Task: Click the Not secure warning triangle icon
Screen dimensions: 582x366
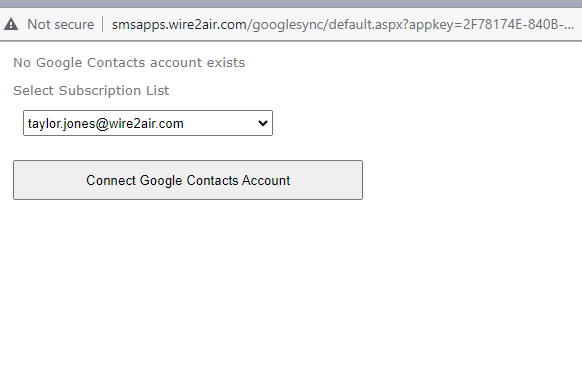Action: [11, 24]
